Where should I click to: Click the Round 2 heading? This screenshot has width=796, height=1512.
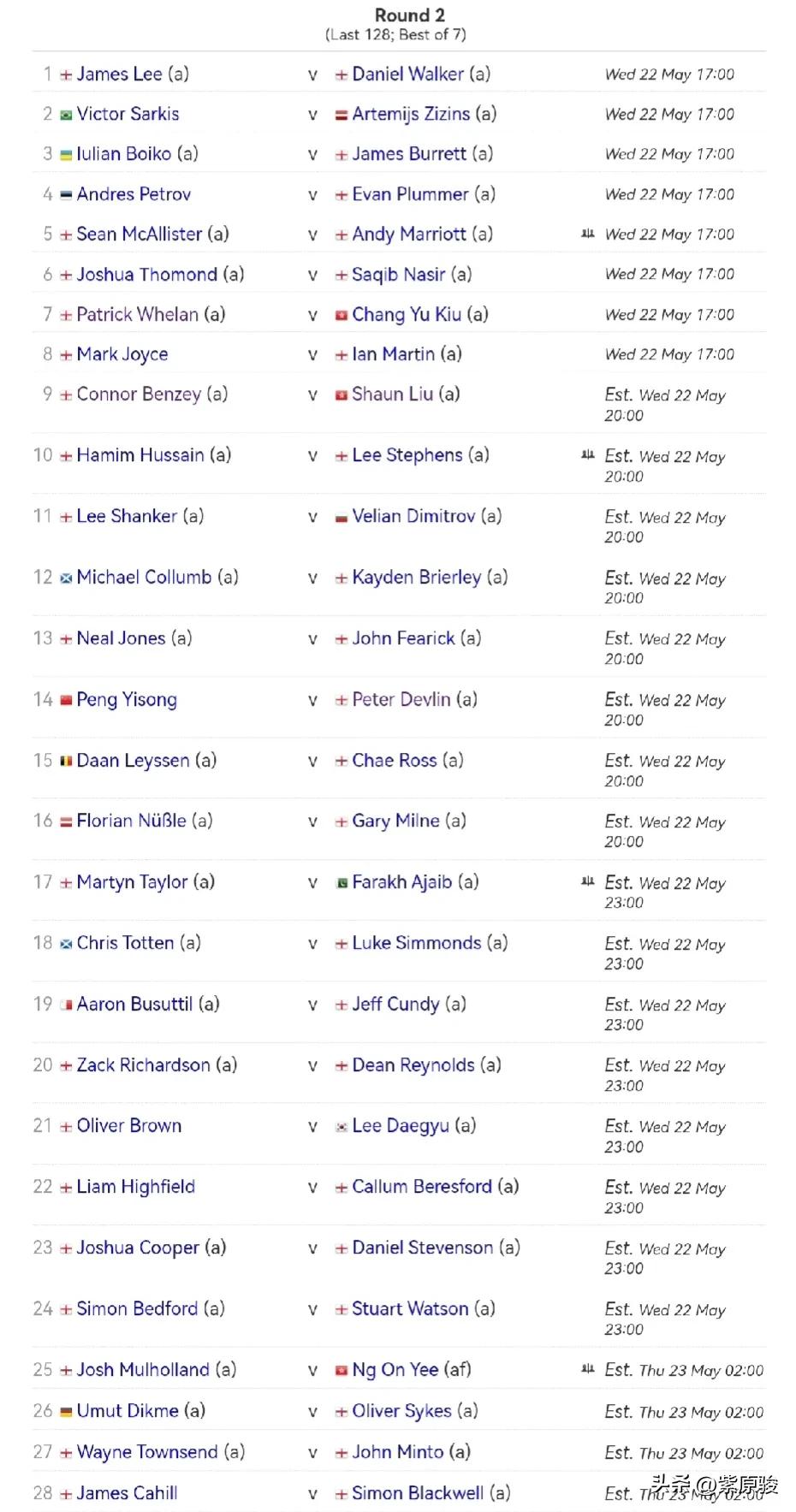tap(410, 15)
